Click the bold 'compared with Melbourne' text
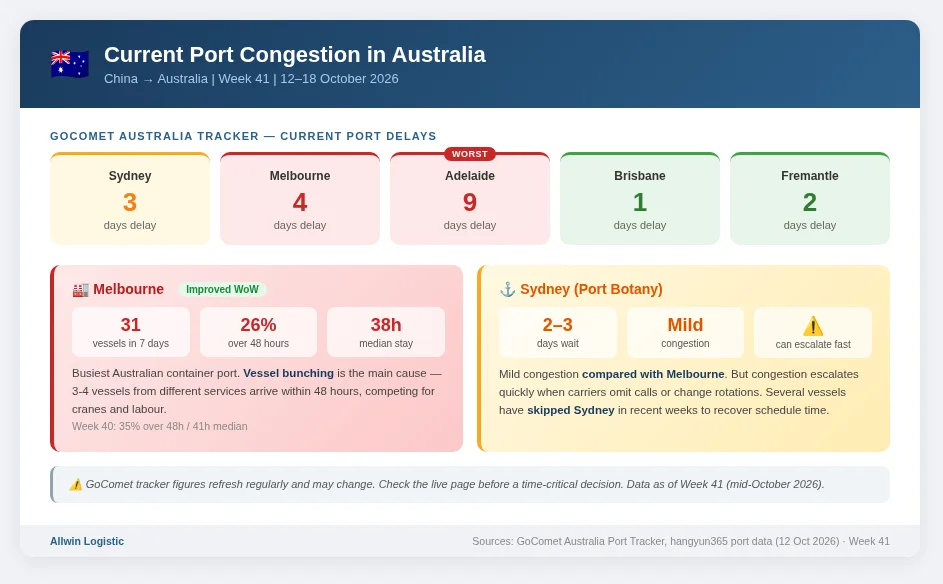Viewport: 943px width, 584px height. pyautogui.click(x=653, y=374)
